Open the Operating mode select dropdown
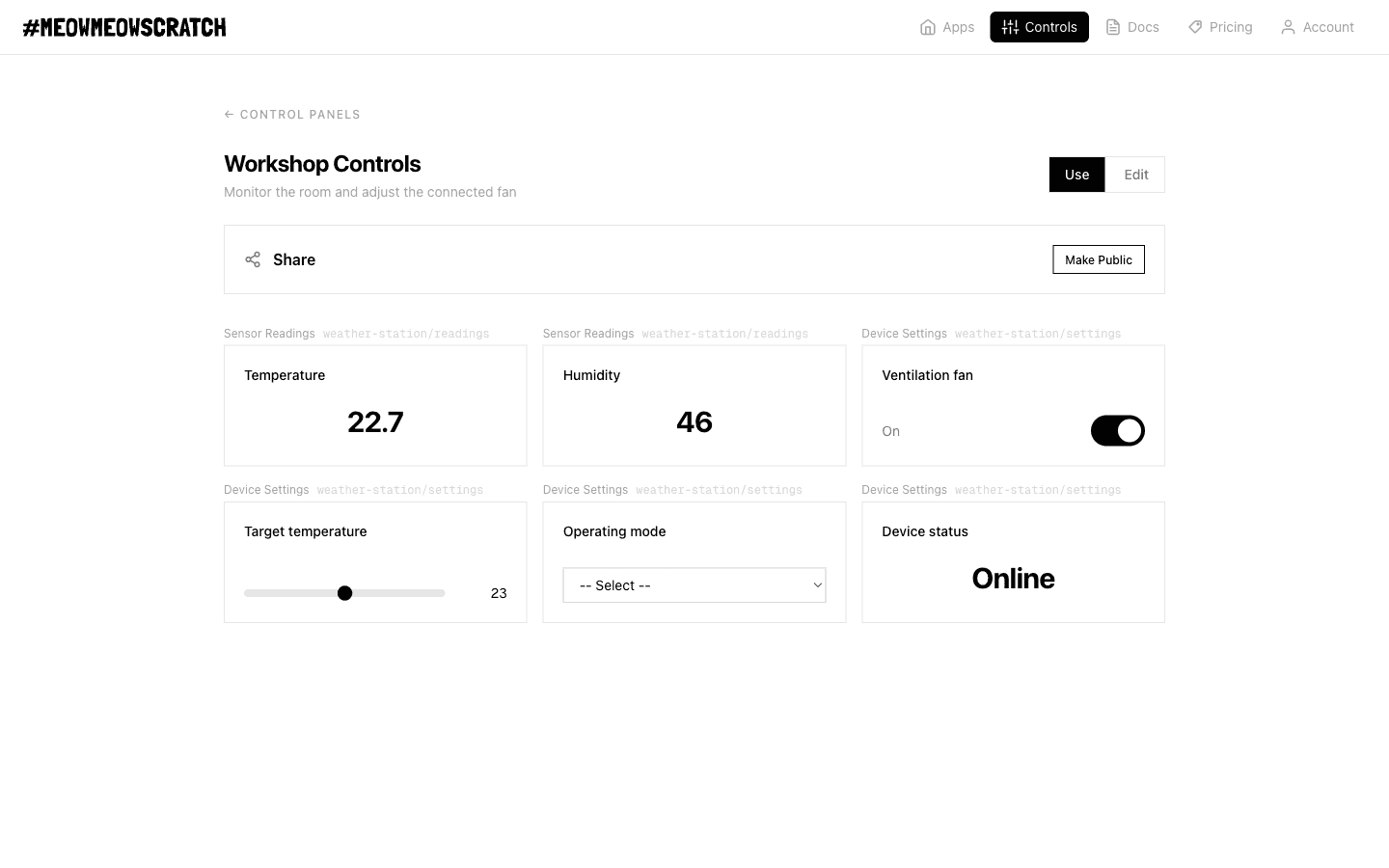Screen dimensions: 1389x868 694,585
